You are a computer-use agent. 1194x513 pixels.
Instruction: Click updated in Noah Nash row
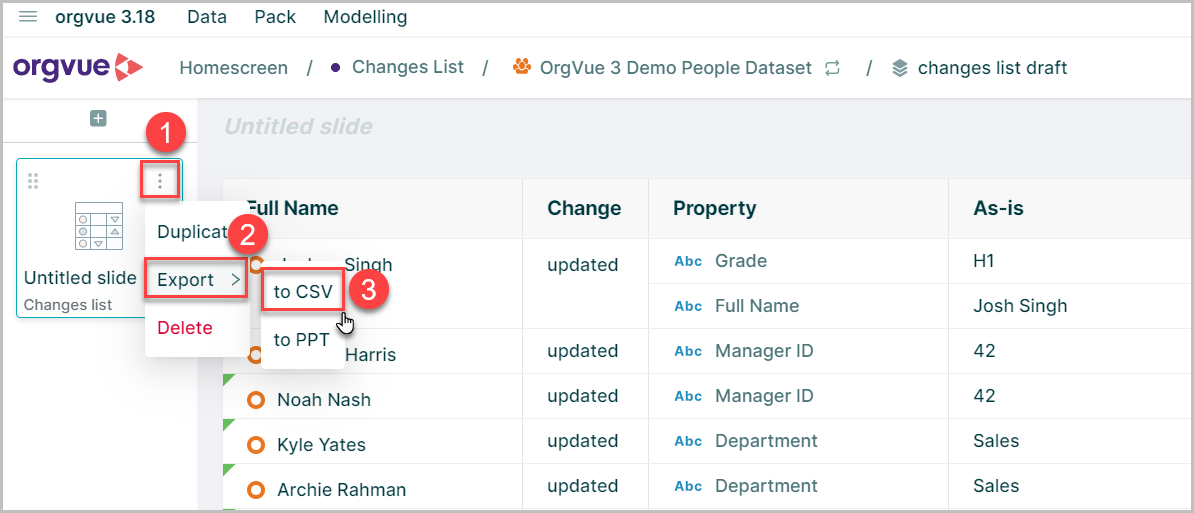(x=583, y=396)
